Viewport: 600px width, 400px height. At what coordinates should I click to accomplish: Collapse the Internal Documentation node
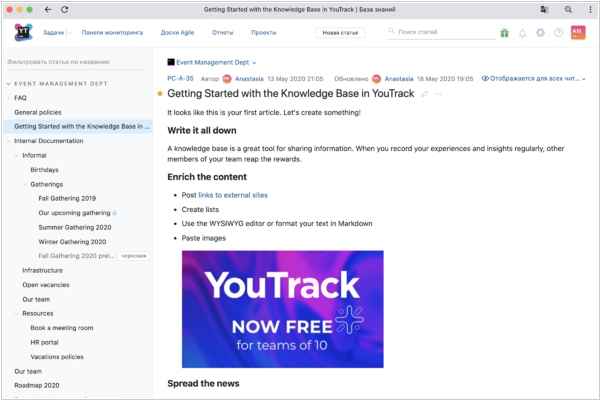(8, 141)
